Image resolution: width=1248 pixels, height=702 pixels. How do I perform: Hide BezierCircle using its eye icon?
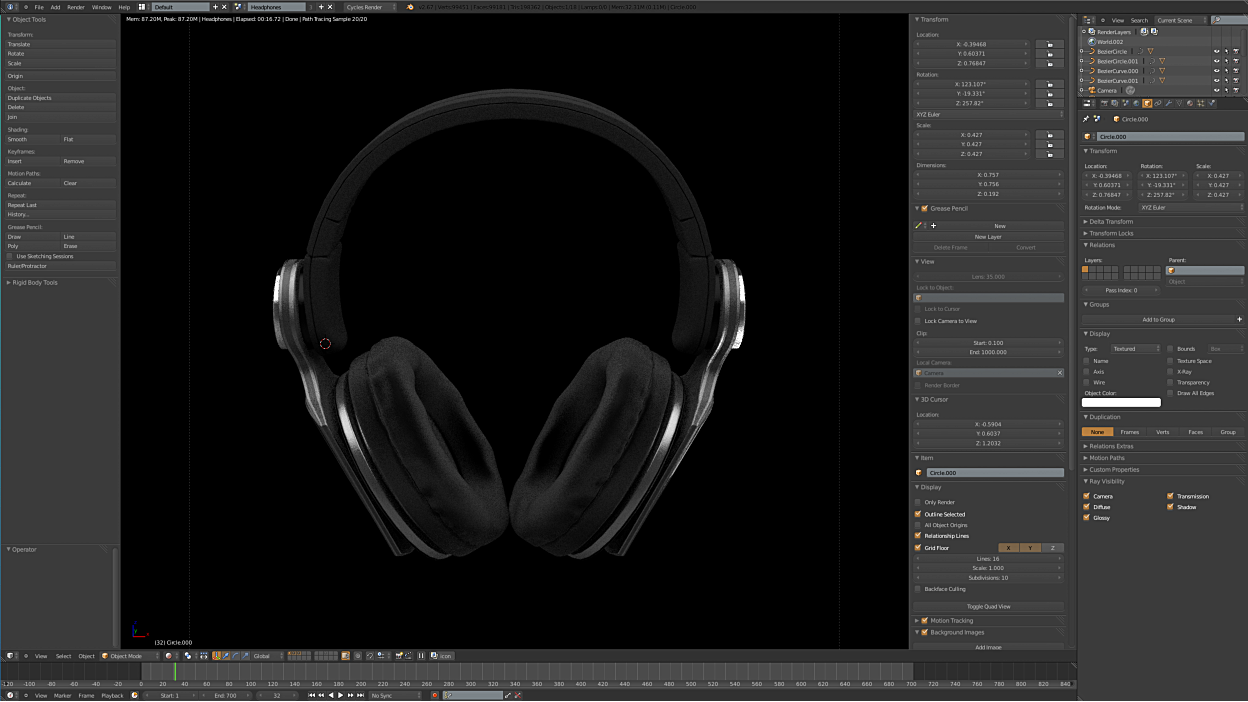point(1217,51)
